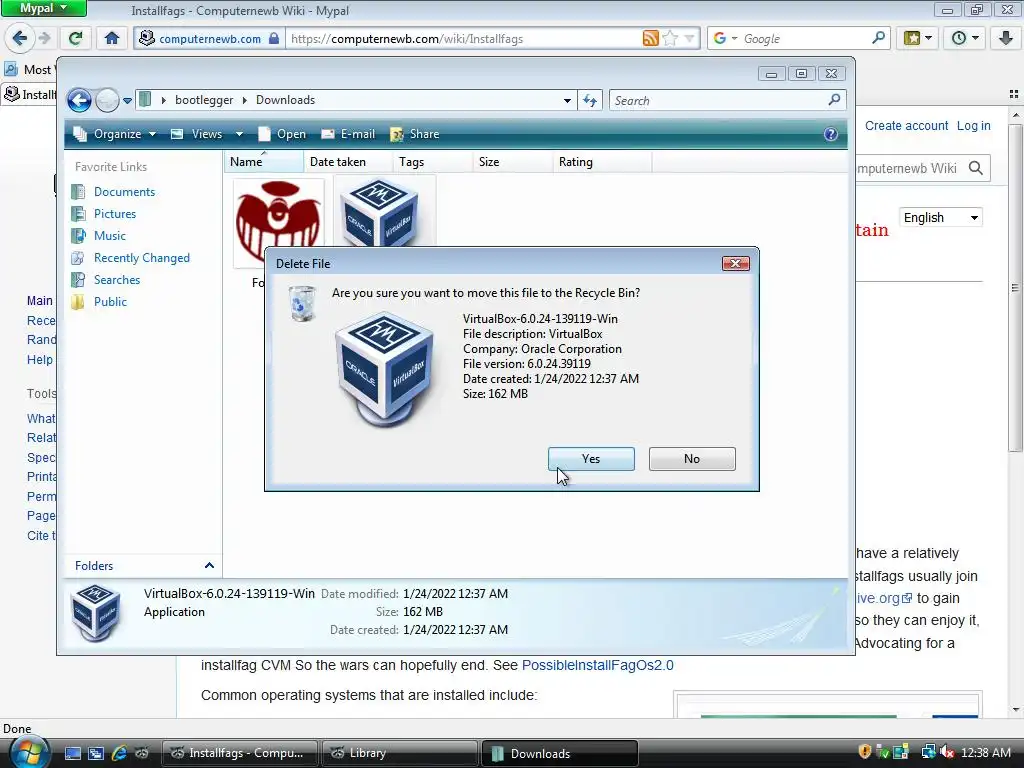Click the Google search magnifier icon
This screenshot has height=768, width=1024.
click(x=878, y=38)
